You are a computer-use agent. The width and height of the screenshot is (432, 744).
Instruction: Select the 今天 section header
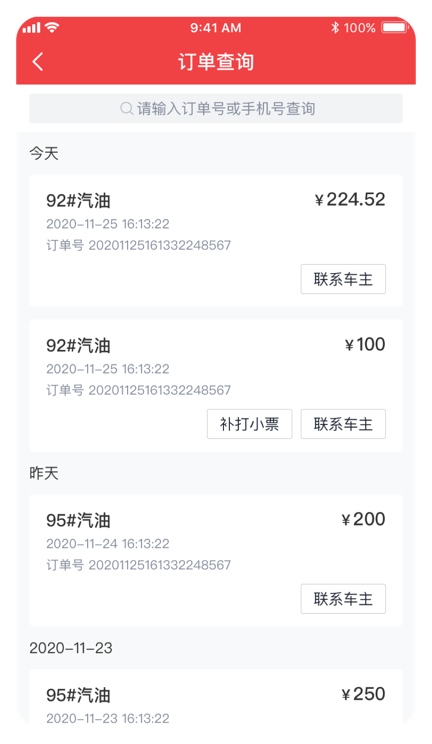pyautogui.click(x=44, y=153)
